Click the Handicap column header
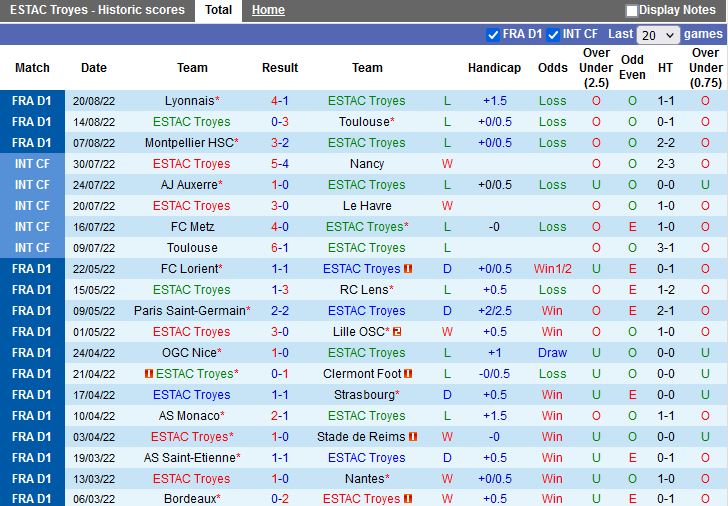The height and width of the screenshot is (506, 728). tap(494, 68)
